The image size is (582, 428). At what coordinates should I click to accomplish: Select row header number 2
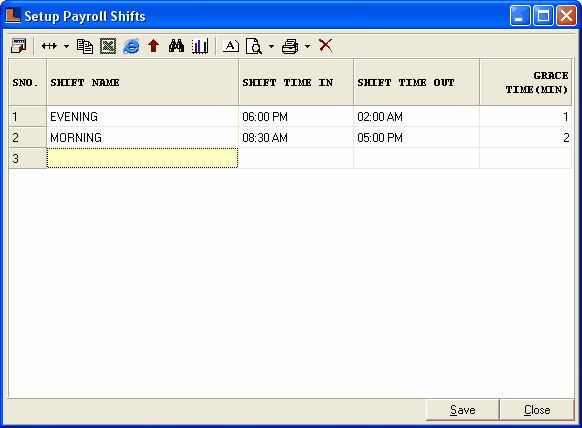(27, 138)
